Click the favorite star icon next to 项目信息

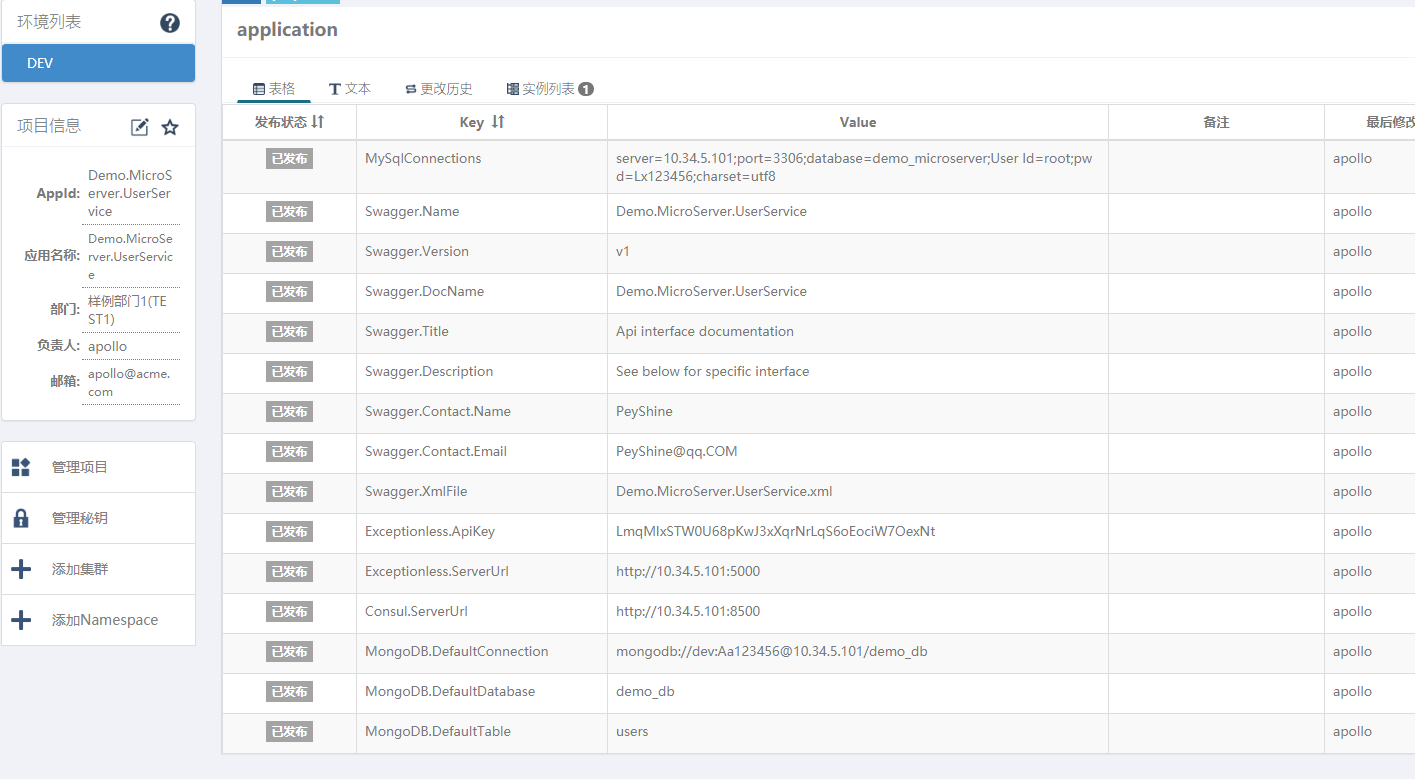pos(170,127)
